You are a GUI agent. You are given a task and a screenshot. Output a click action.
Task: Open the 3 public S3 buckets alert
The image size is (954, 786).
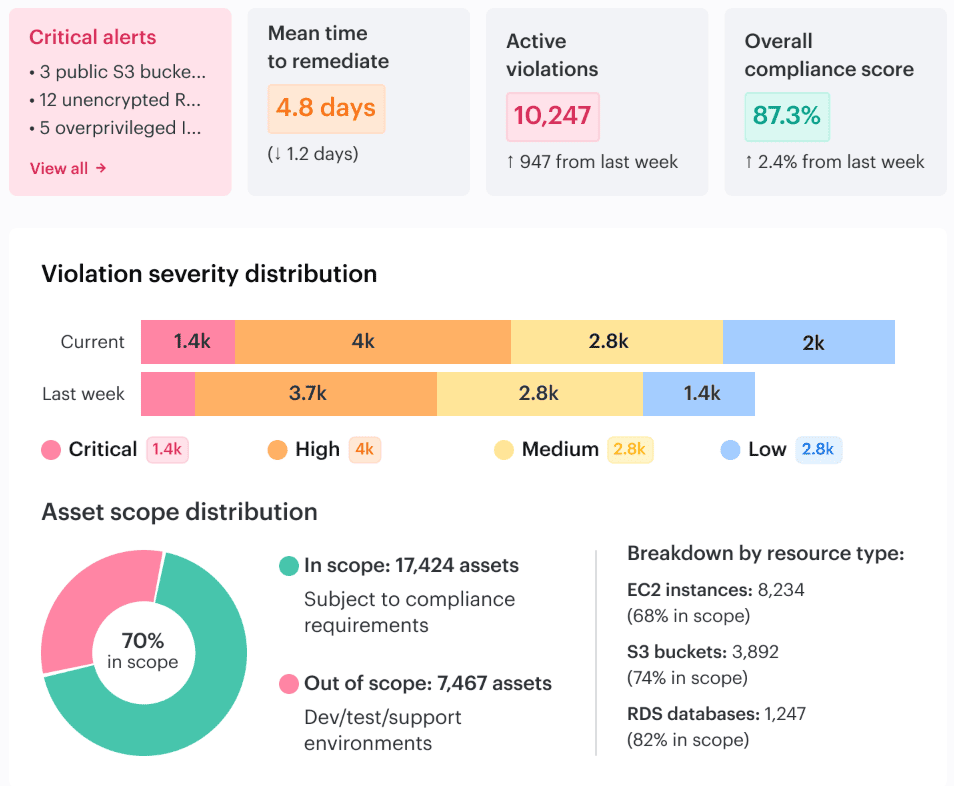pos(117,72)
